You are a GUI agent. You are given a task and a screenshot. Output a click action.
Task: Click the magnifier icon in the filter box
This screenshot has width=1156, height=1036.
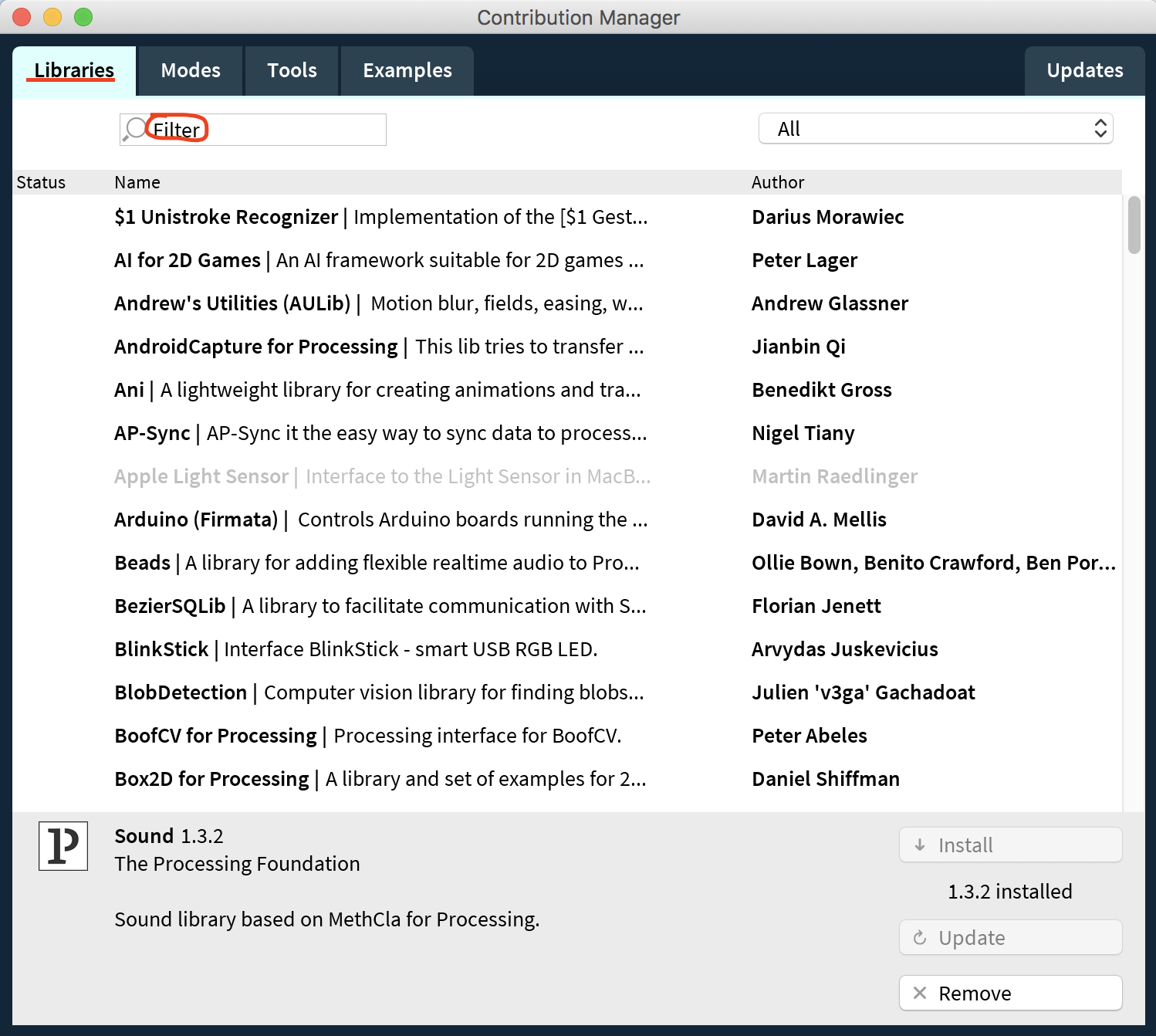pos(134,129)
